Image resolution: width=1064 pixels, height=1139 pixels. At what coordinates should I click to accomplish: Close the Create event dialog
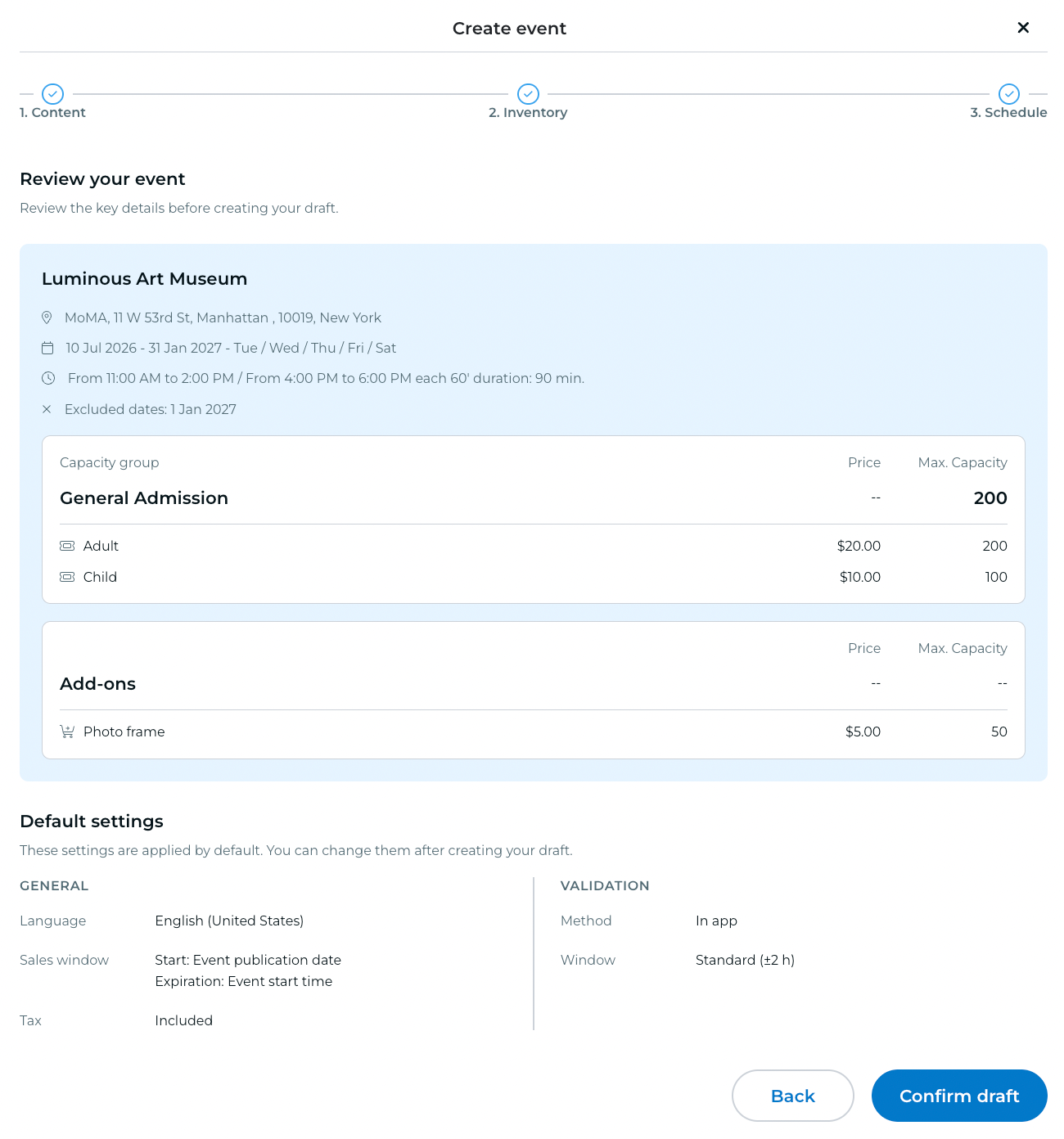pyautogui.click(x=1023, y=28)
